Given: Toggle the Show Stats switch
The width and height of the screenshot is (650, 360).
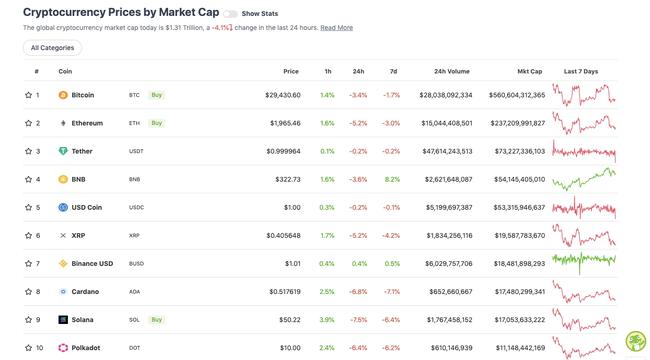Looking at the screenshot, I should [230, 14].
